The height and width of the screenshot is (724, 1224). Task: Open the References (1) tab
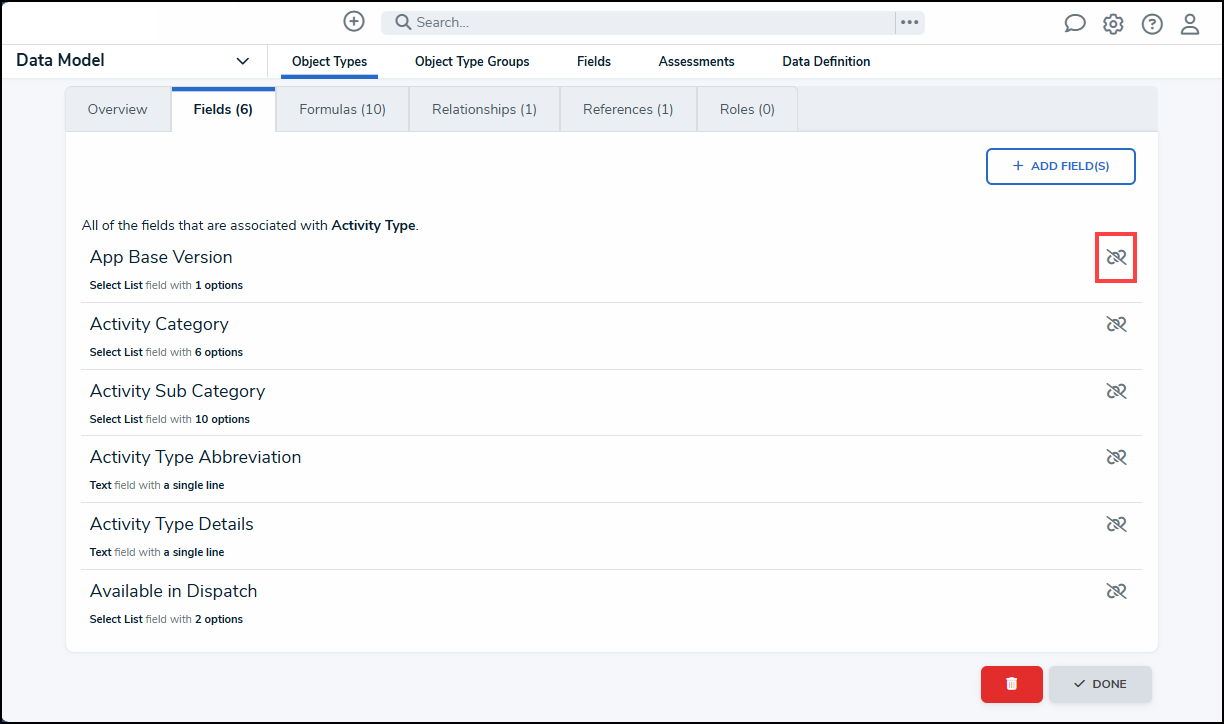coord(628,109)
